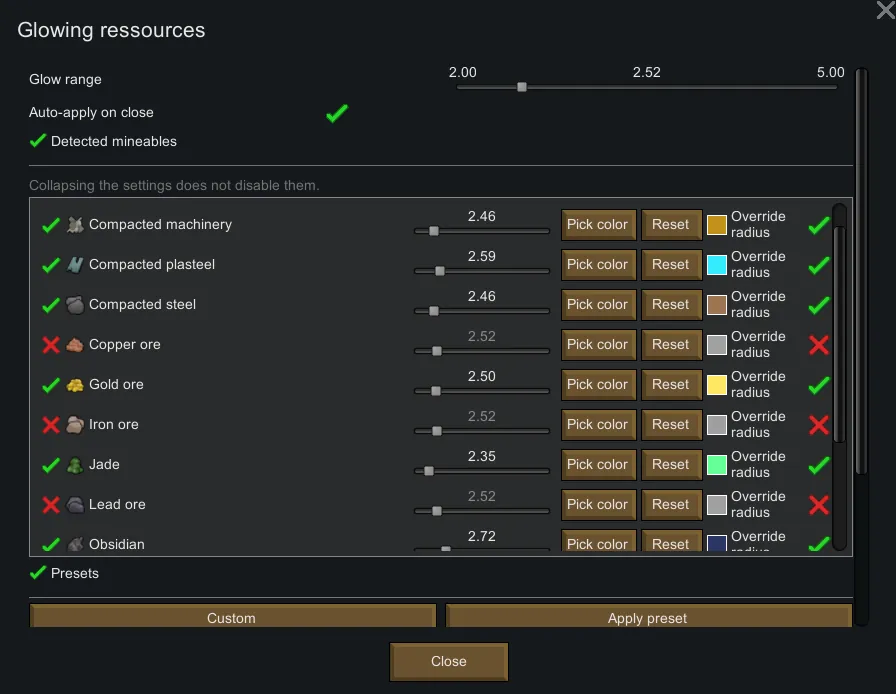
Task: Click the Compacted machinery ore icon
Action: tap(75, 225)
